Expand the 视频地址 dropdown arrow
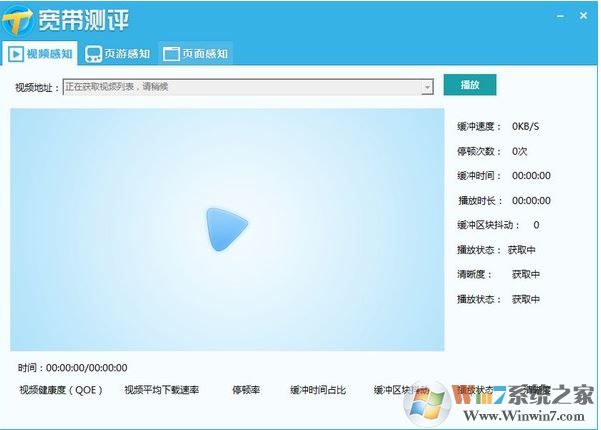Image resolution: width=601 pixels, height=430 pixels. [x=427, y=87]
